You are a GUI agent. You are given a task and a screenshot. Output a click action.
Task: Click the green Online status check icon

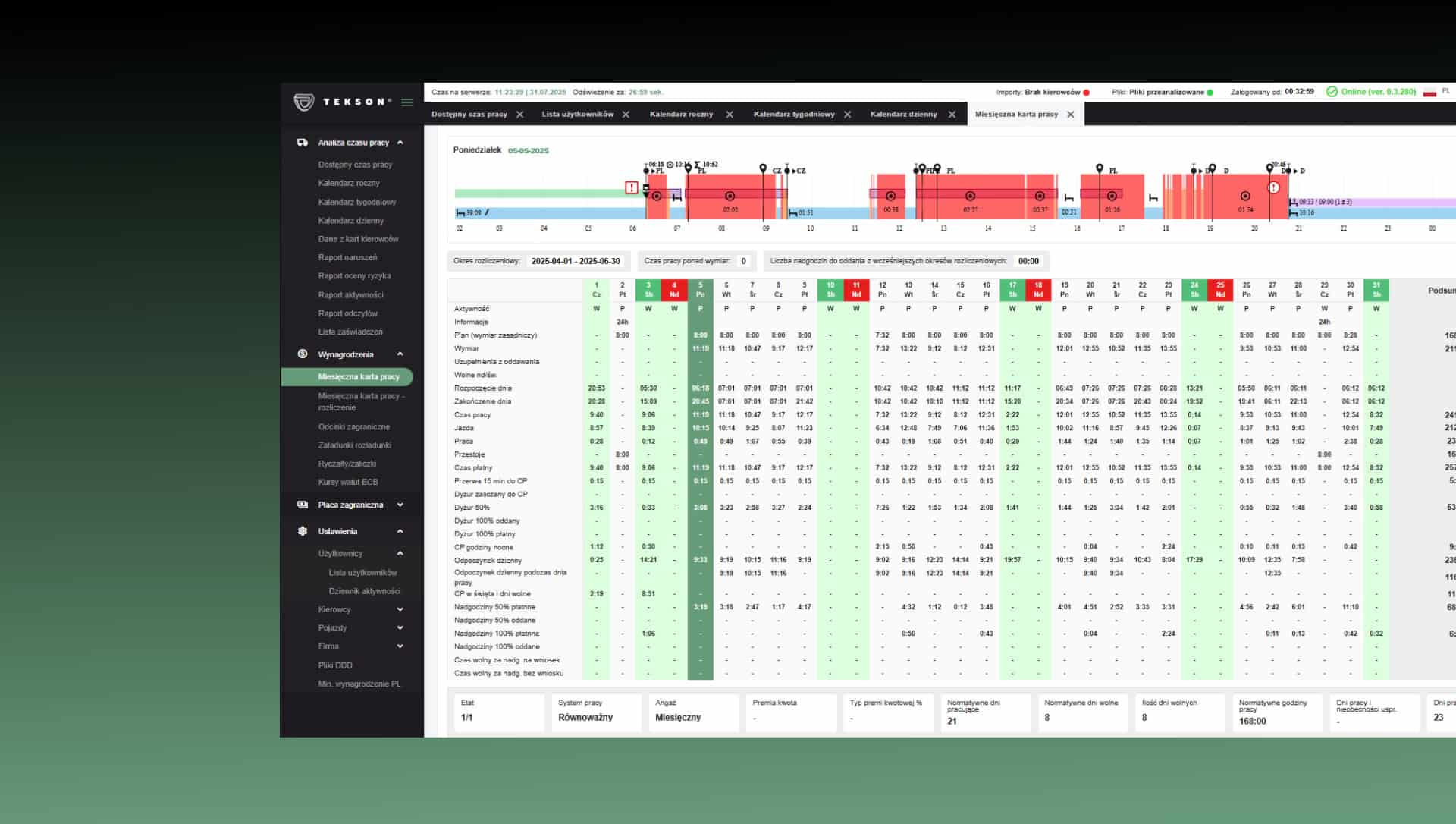point(1332,92)
